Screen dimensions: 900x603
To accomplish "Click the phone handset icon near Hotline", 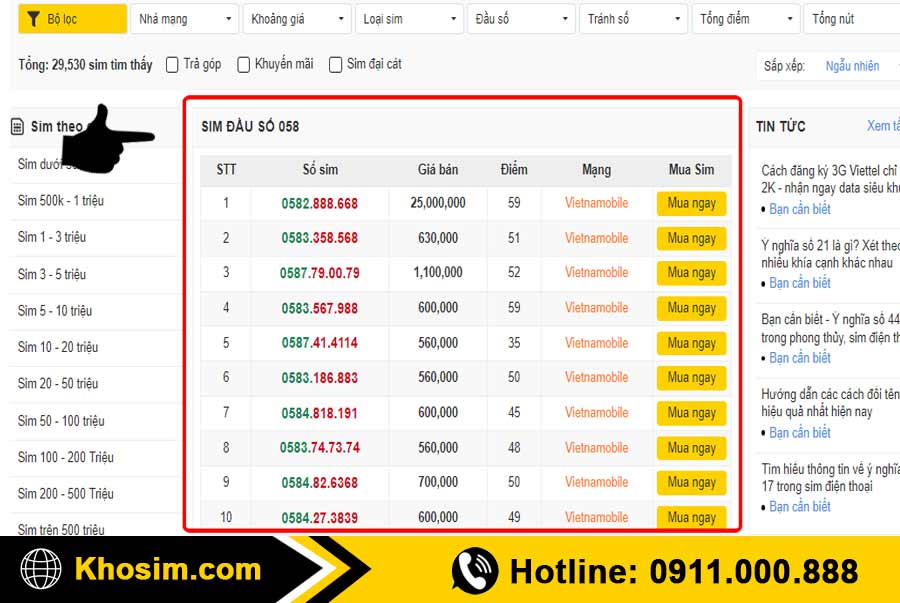I will click(474, 570).
